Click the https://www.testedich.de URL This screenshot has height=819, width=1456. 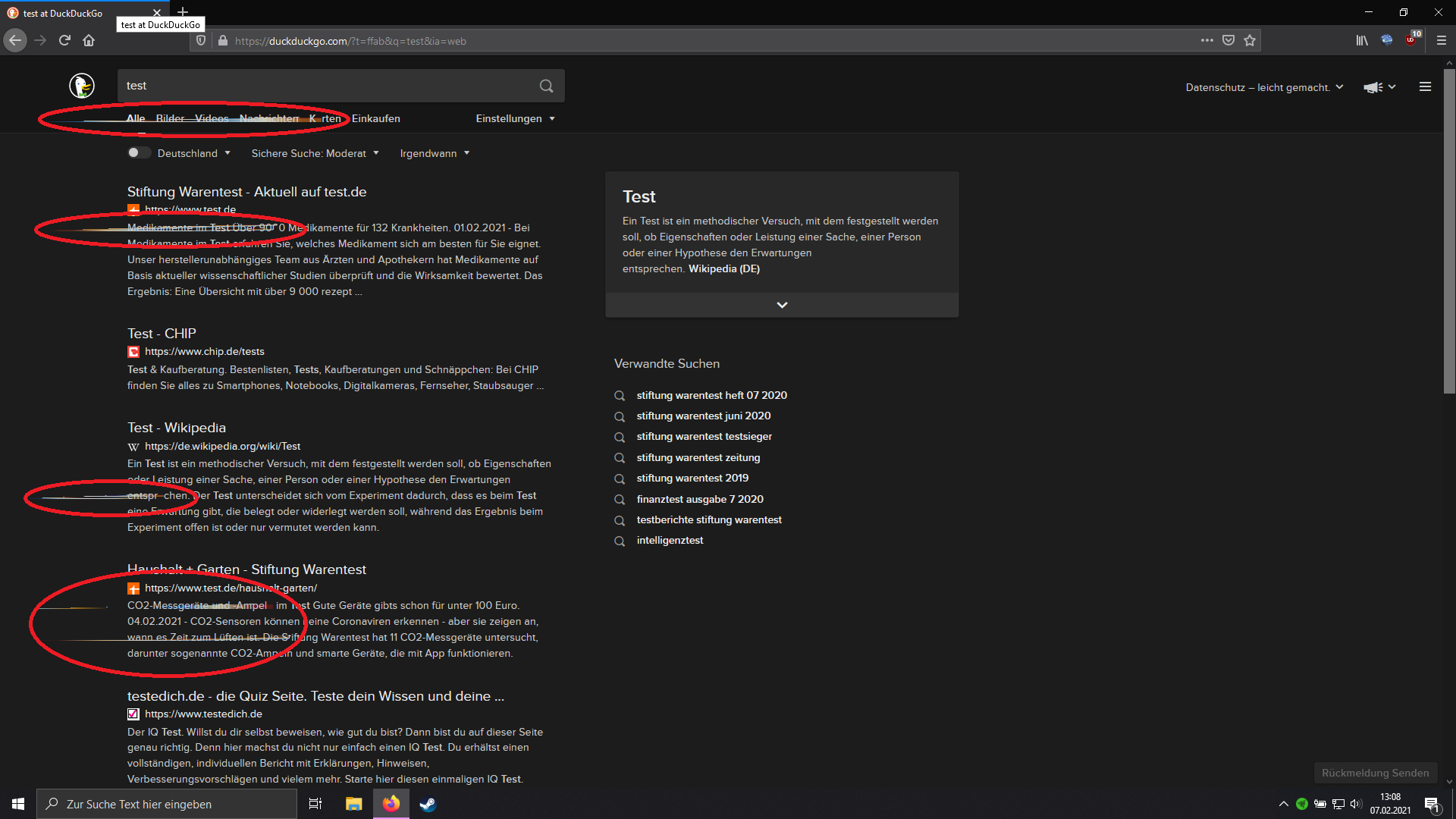click(x=203, y=714)
